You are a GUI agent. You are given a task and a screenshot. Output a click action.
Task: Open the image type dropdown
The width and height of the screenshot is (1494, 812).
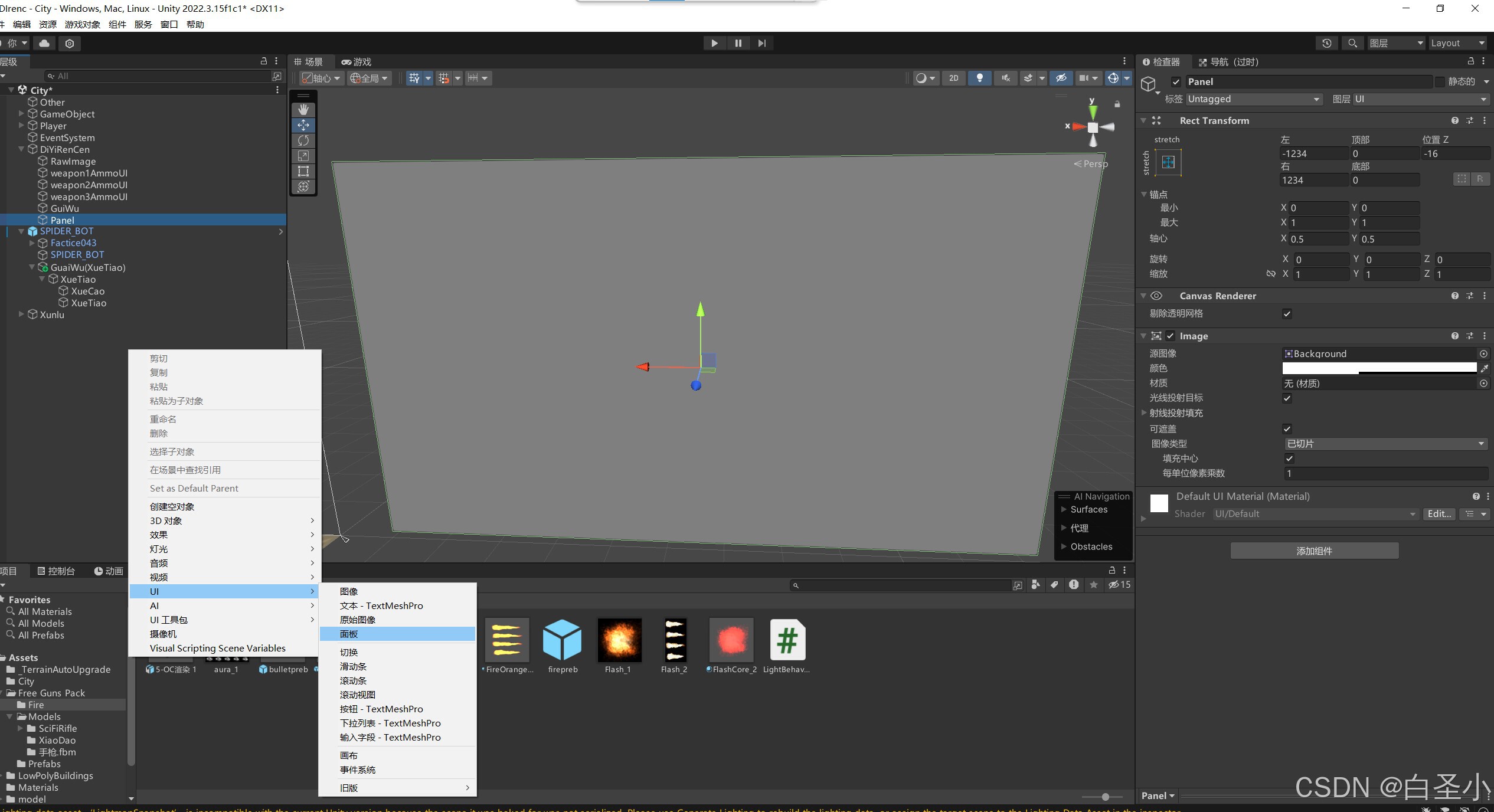click(x=1385, y=444)
